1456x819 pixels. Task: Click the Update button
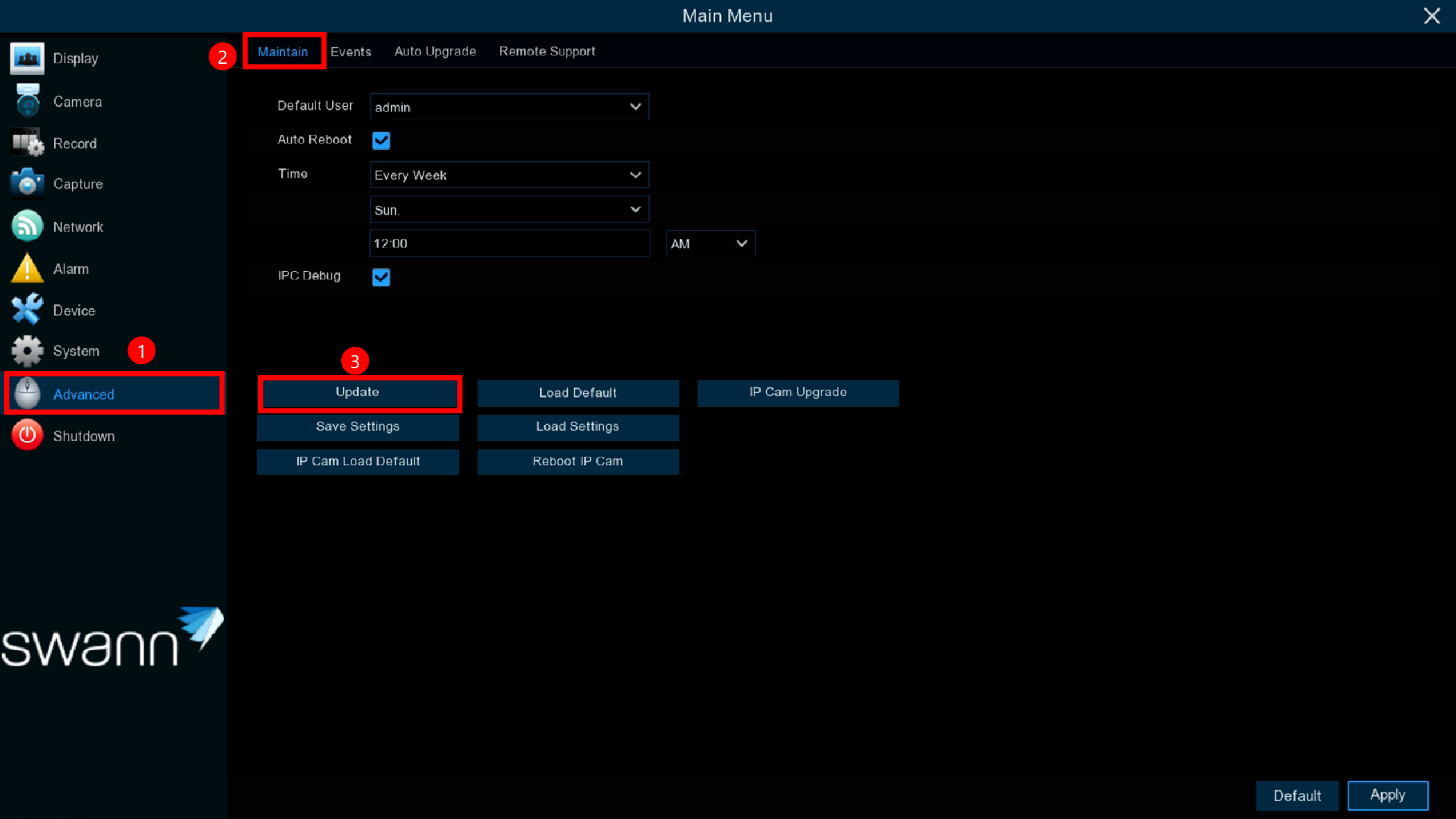point(358,393)
